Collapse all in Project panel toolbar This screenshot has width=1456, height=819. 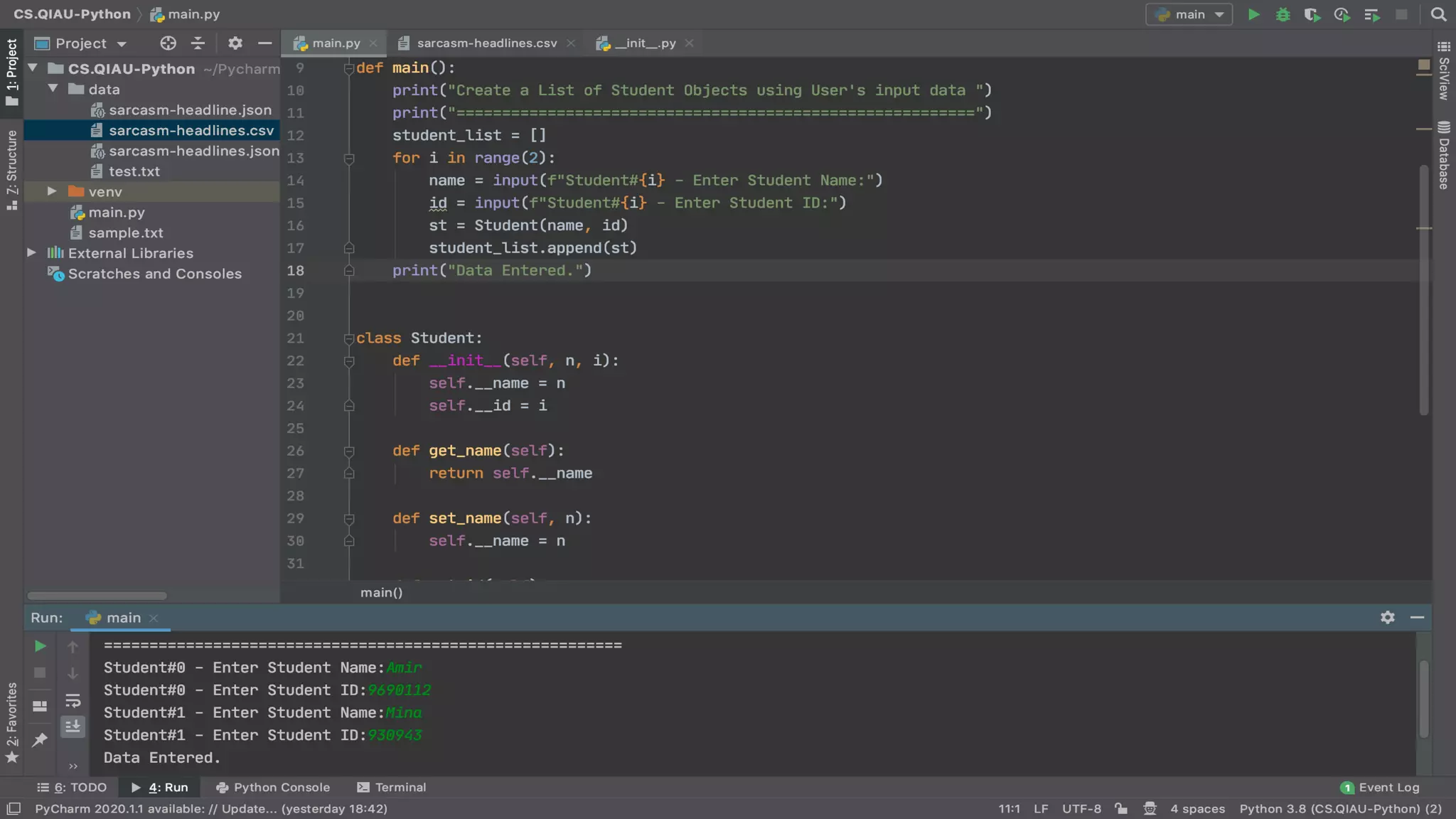pos(198,43)
